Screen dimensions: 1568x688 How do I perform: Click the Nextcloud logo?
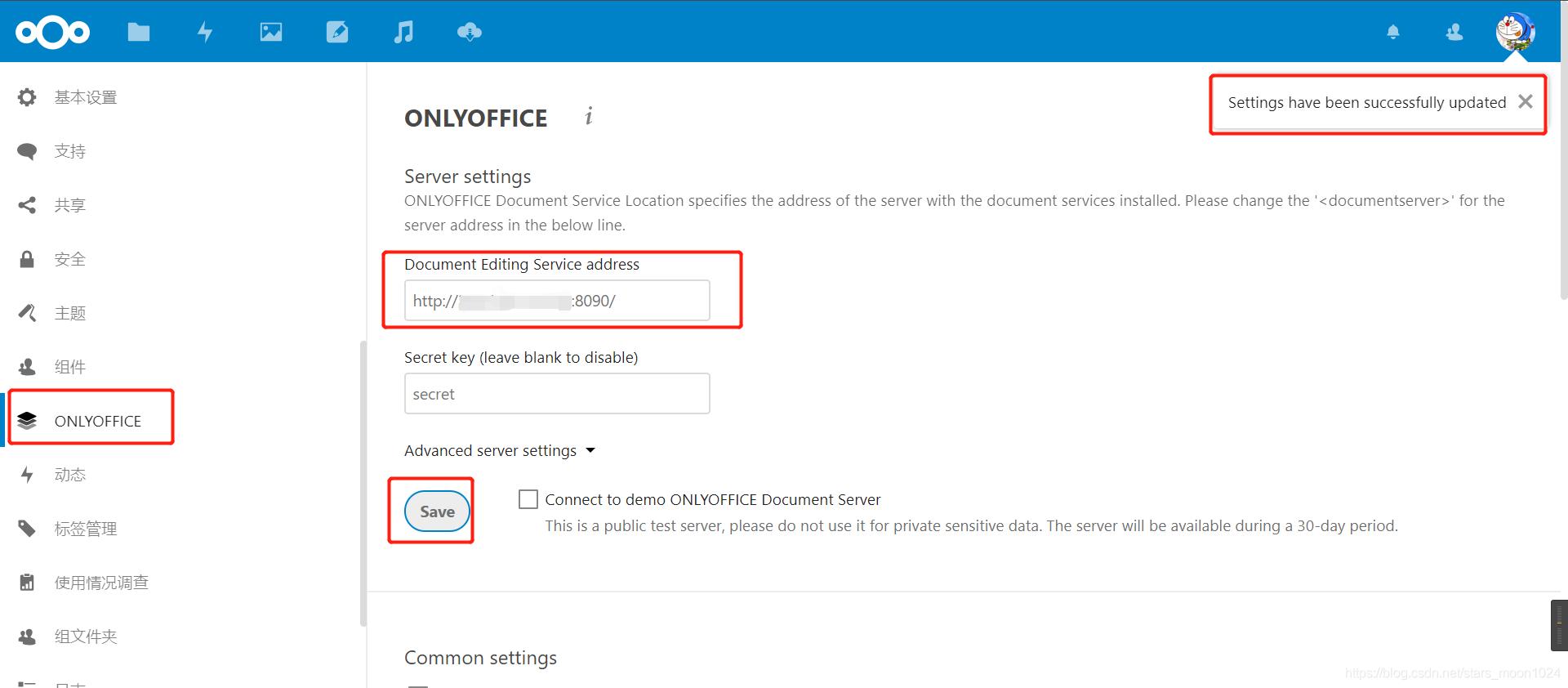[52, 32]
